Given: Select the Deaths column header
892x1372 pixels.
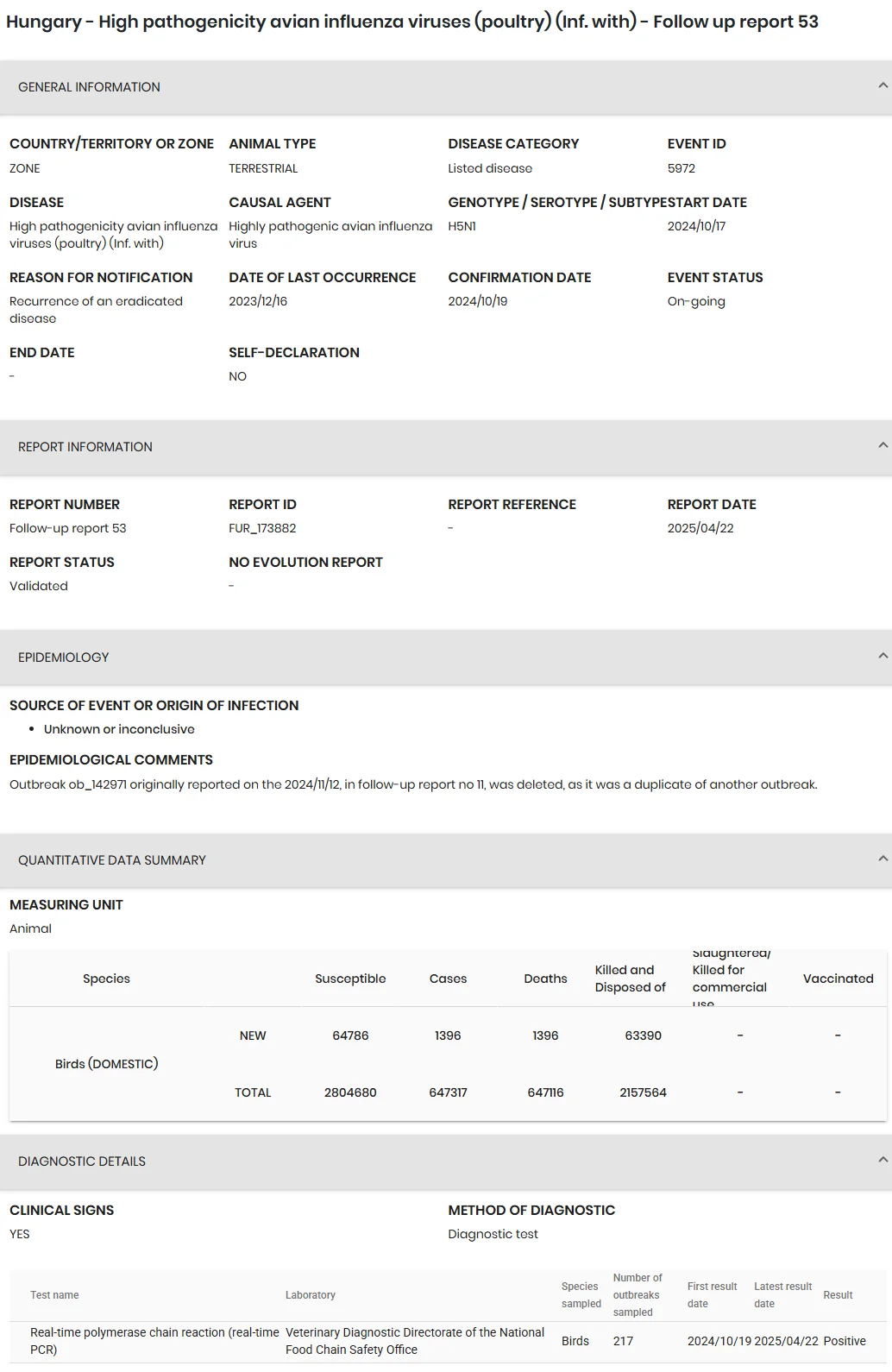Looking at the screenshot, I should (x=545, y=979).
